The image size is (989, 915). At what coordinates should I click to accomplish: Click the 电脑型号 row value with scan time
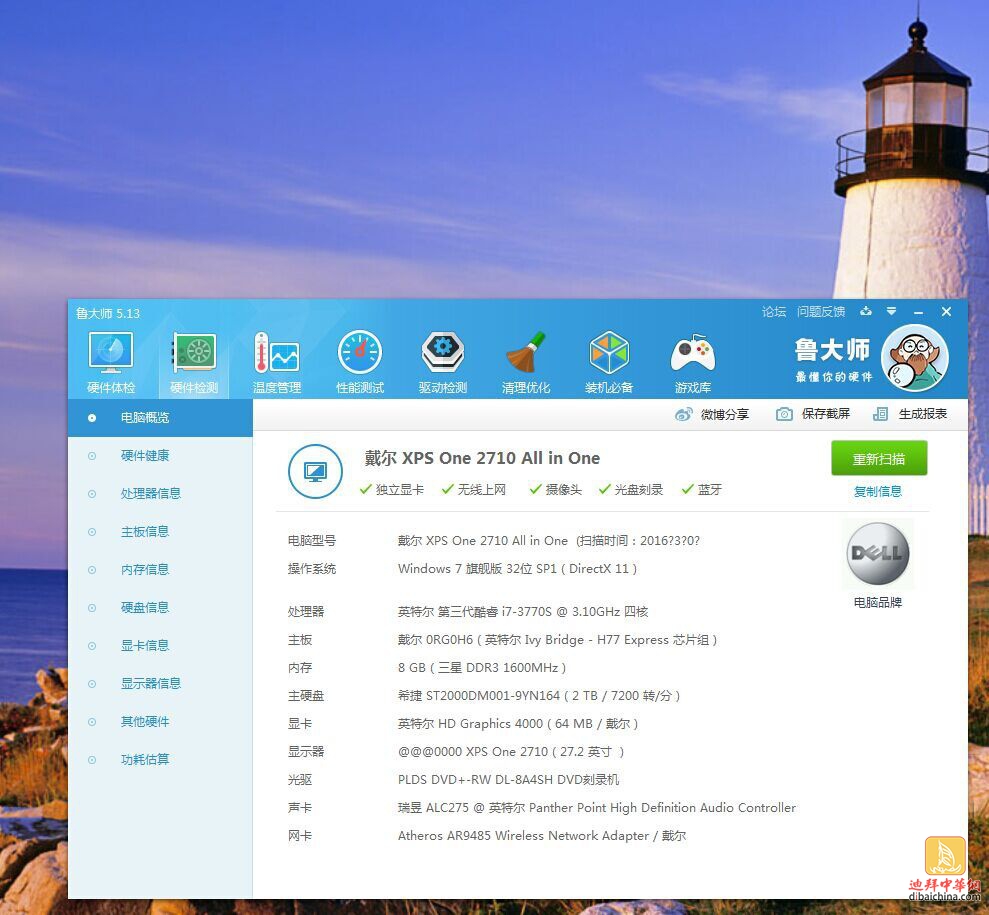549,540
